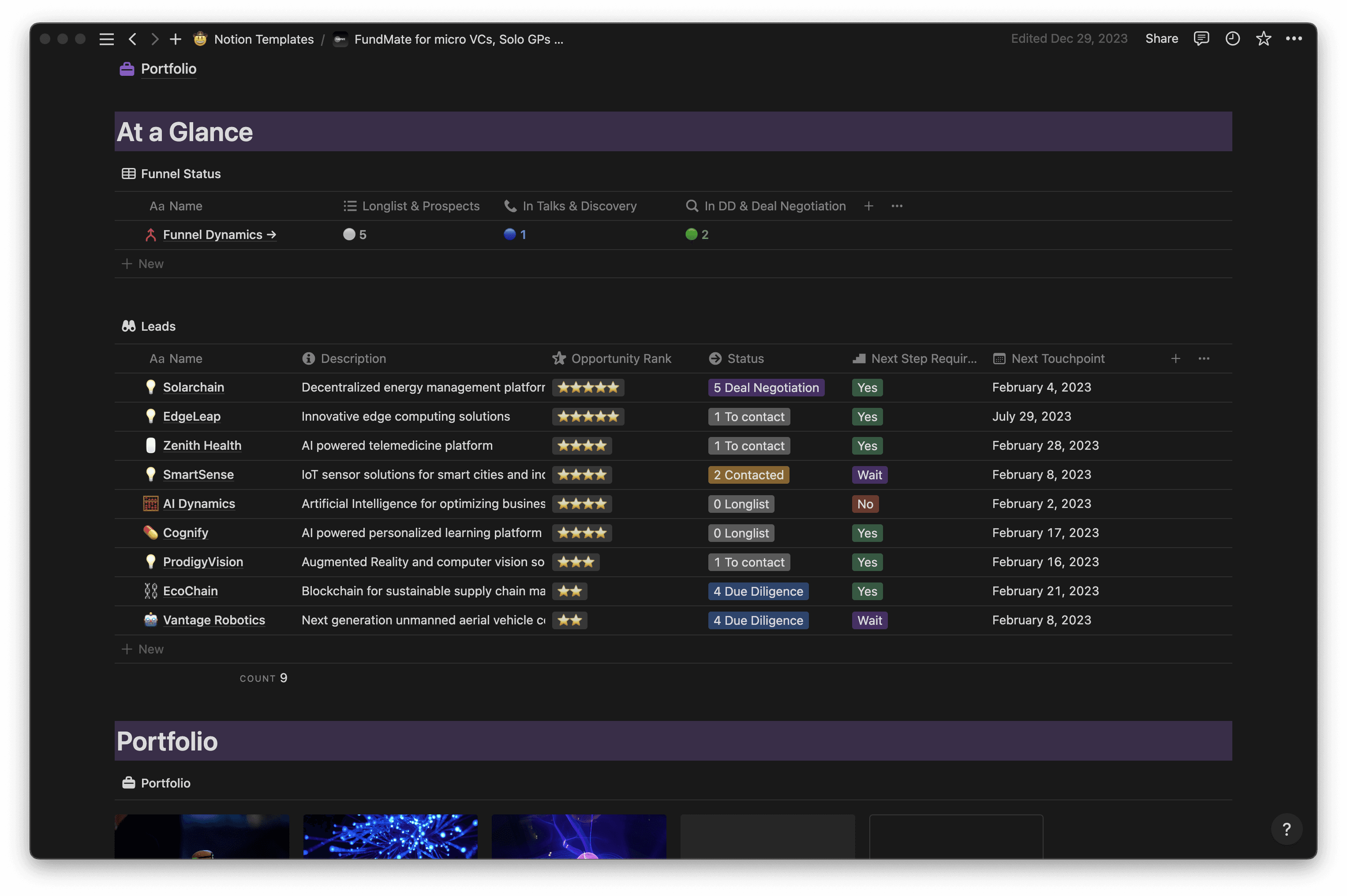Click the Share button
1347x896 pixels.
pyautogui.click(x=1161, y=39)
